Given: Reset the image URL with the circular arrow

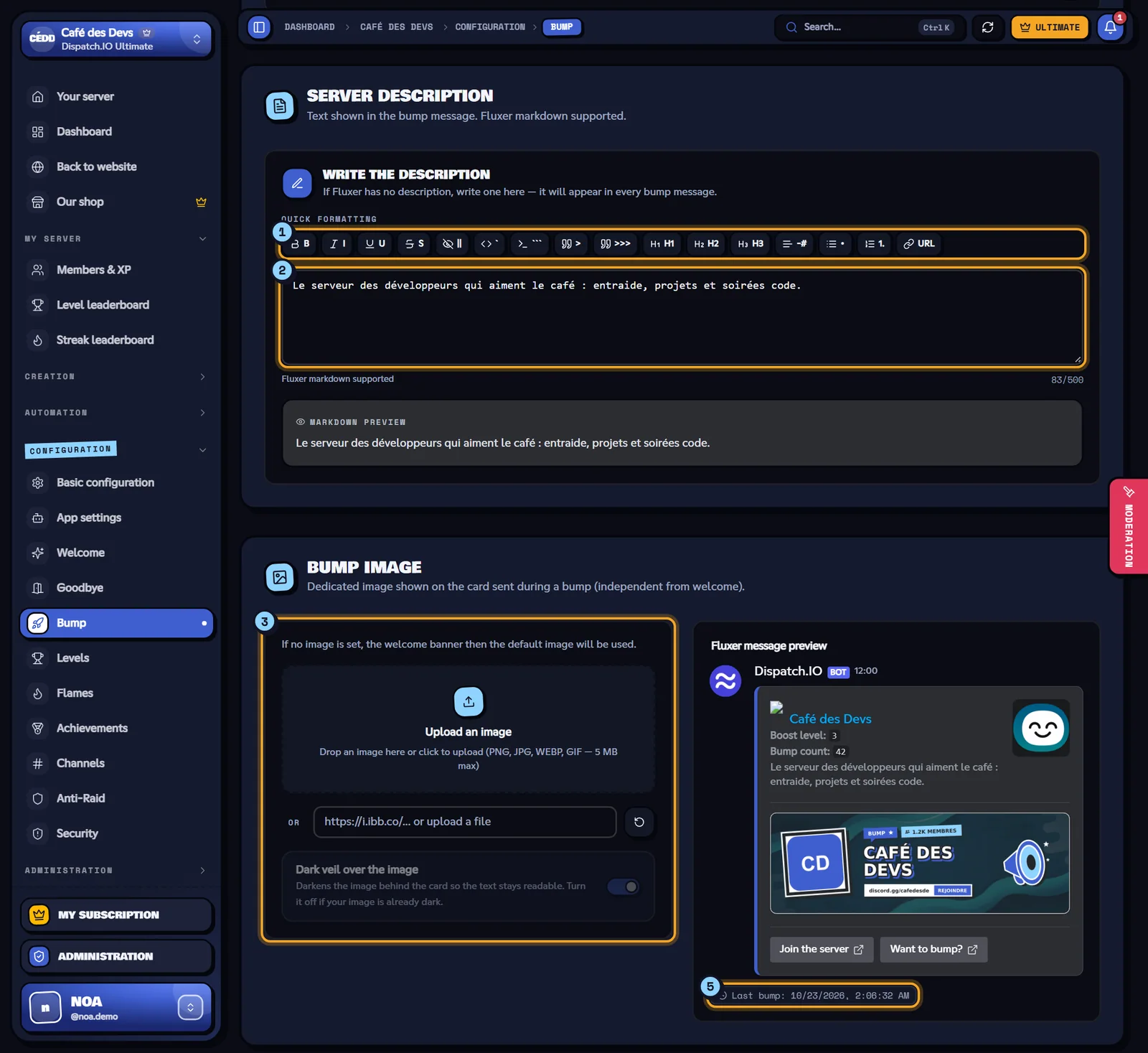Looking at the screenshot, I should [639, 823].
